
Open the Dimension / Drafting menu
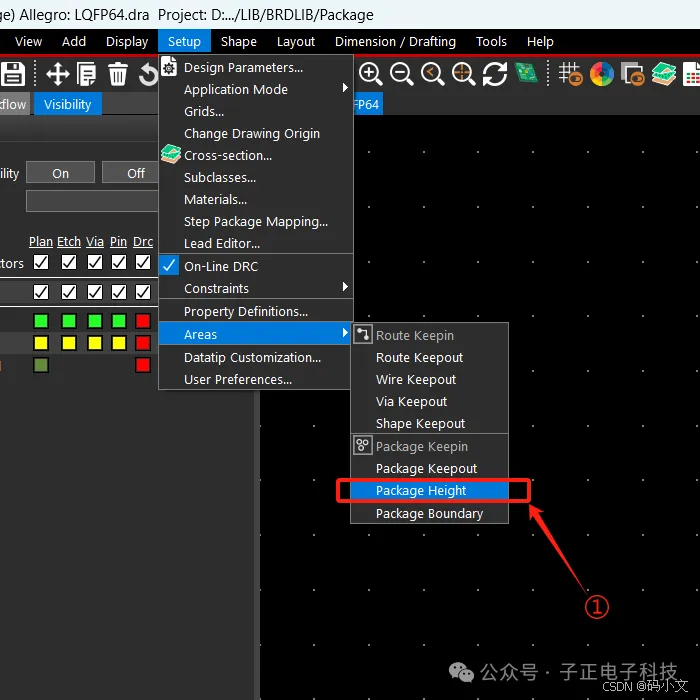pos(395,42)
